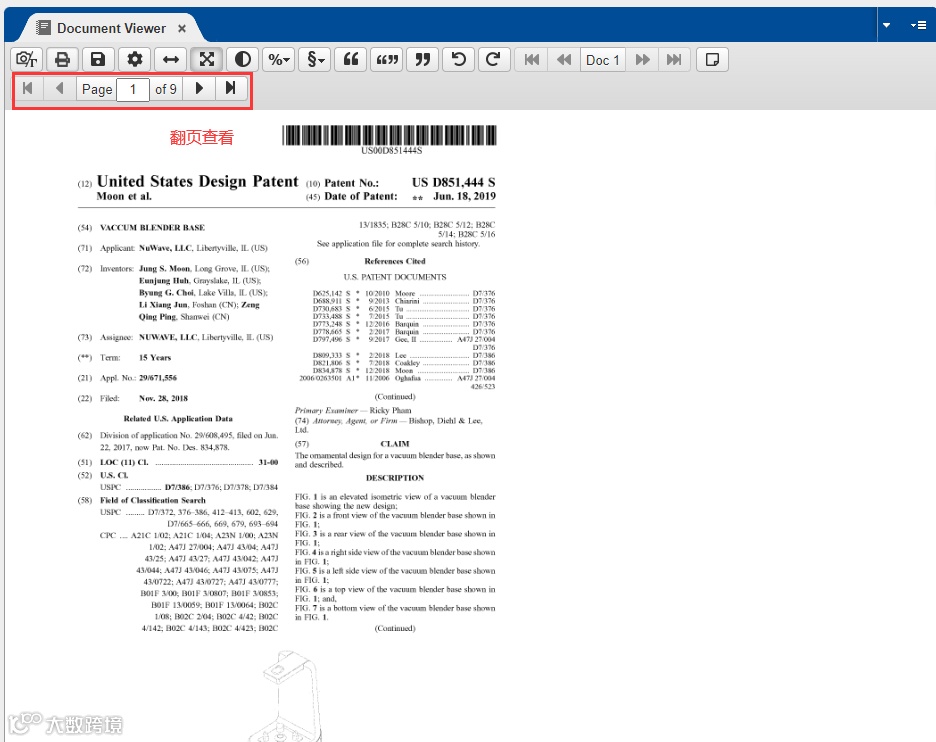Click the double quotation marks icon
936x742 pixels.
click(x=387, y=60)
